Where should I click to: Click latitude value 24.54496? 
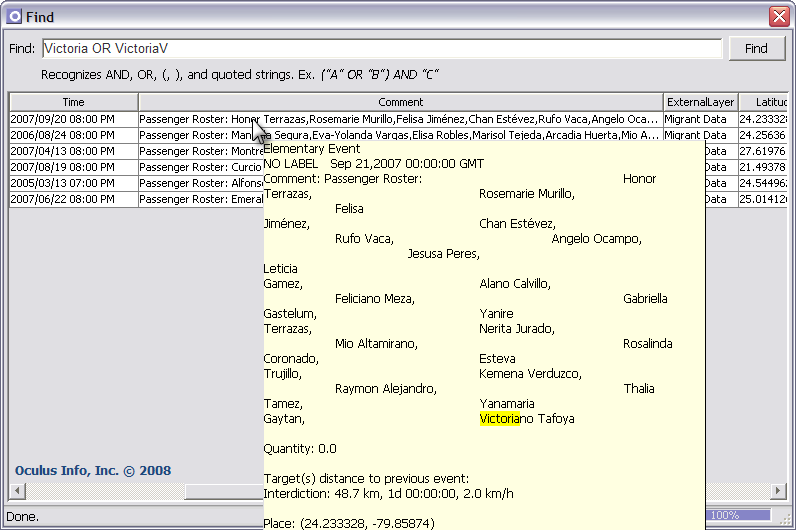(x=763, y=183)
